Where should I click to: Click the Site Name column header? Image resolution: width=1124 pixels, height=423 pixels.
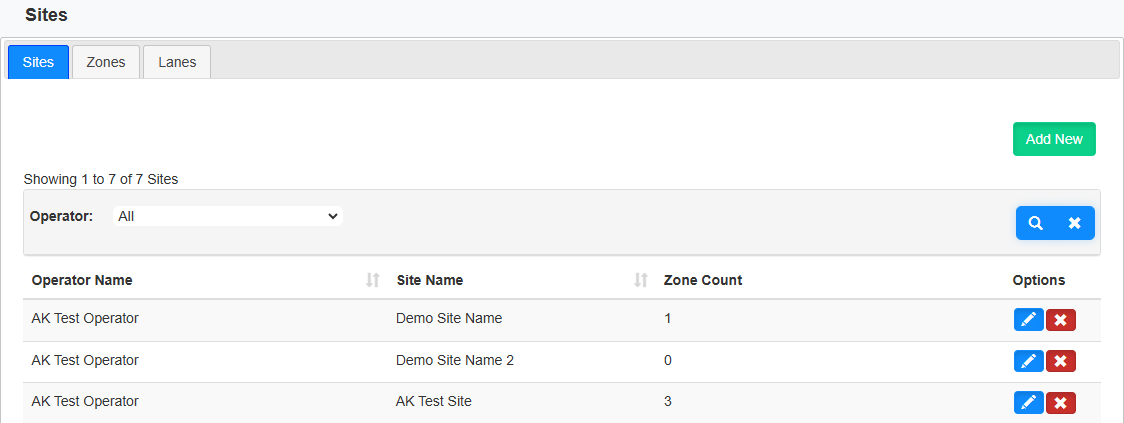[x=429, y=280]
